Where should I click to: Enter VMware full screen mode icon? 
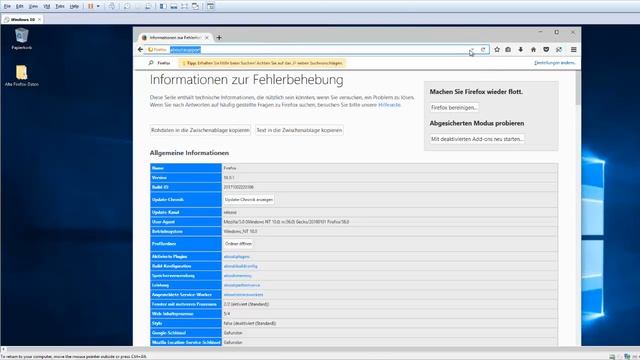184,7
